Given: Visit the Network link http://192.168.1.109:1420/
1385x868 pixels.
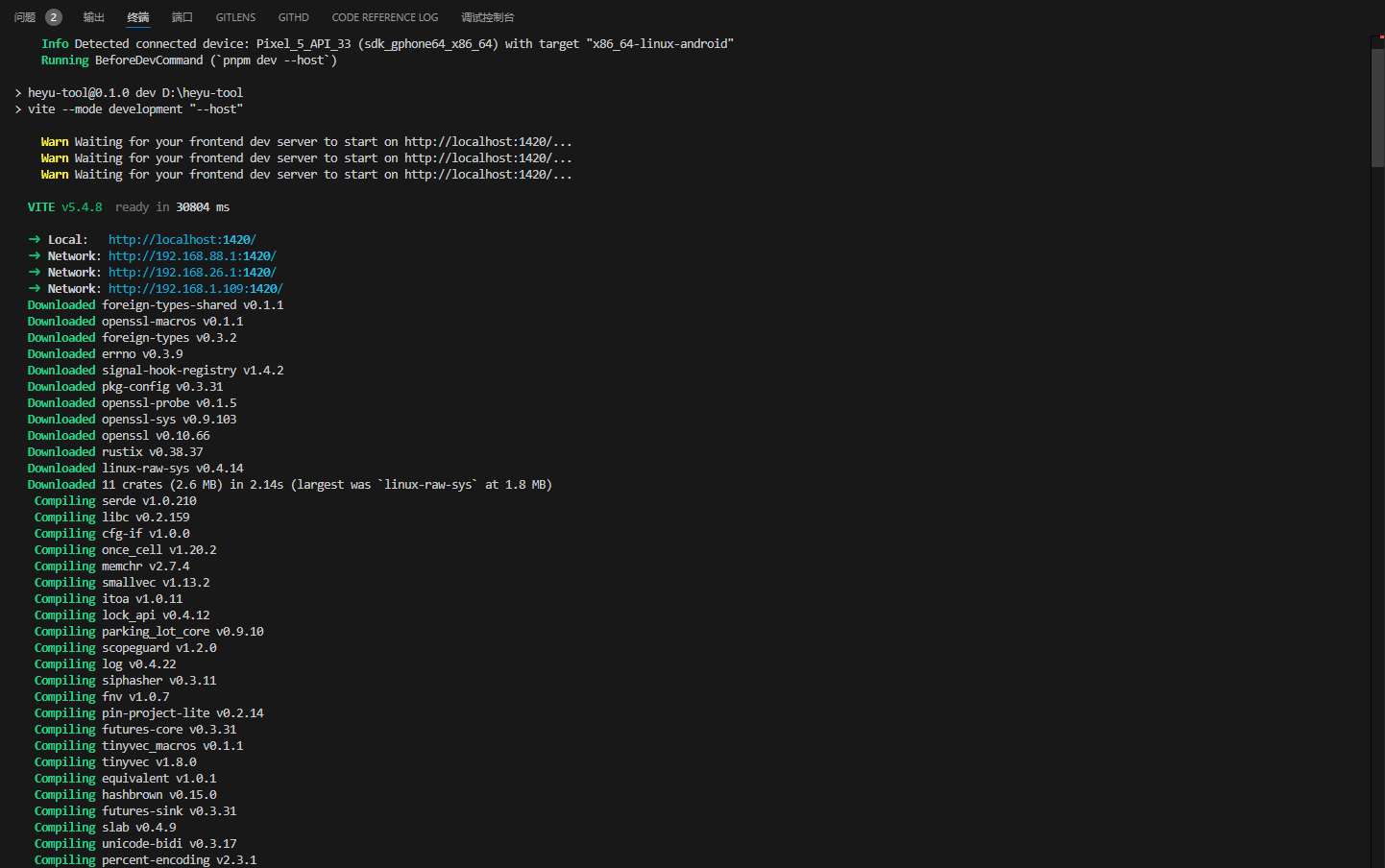Looking at the screenshot, I should [x=196, y=289].
